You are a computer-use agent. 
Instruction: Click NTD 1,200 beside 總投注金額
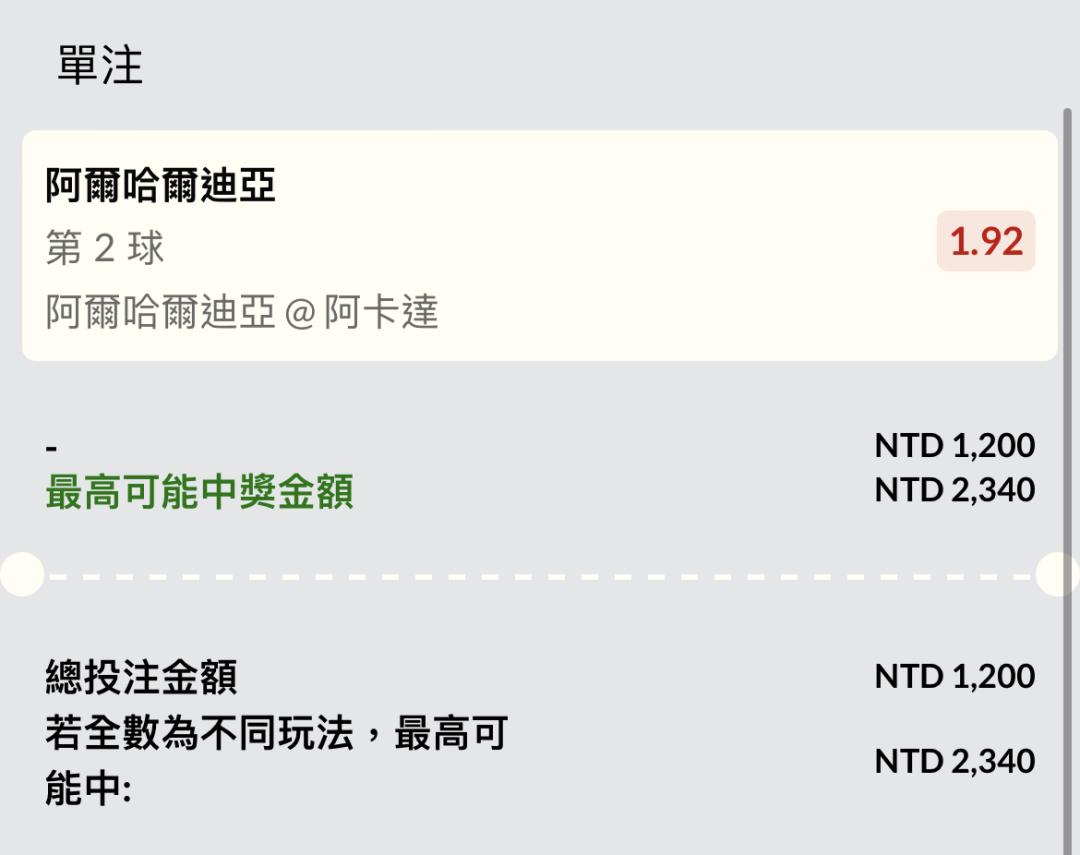tap(954, 677)
